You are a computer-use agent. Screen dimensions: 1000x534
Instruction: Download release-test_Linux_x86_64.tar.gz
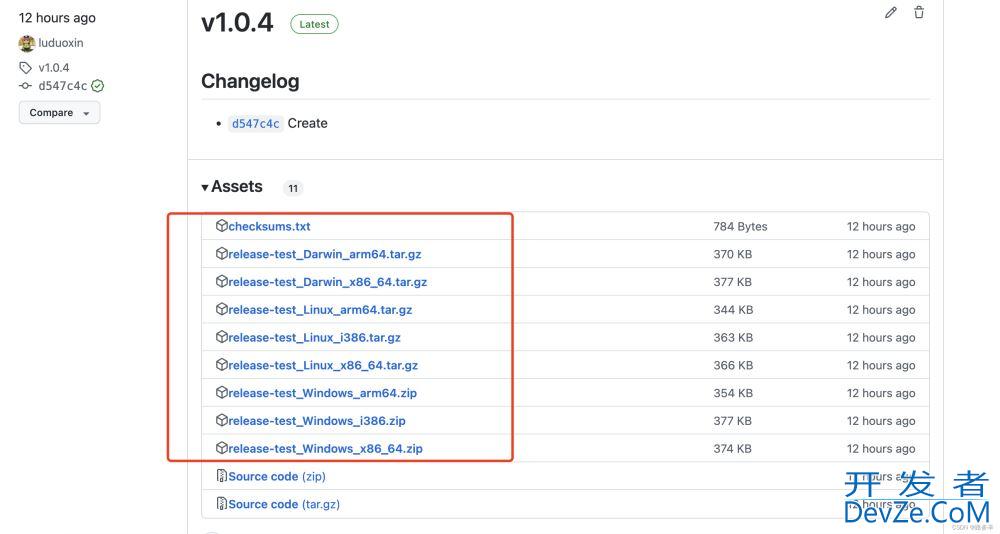pyautogui.click(x=323, y=366)
